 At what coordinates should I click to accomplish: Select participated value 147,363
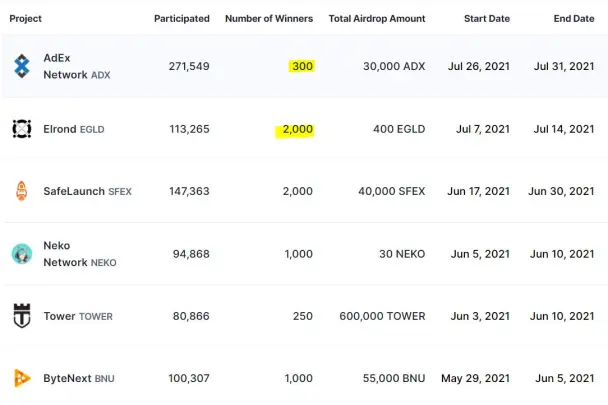[189, 191]
